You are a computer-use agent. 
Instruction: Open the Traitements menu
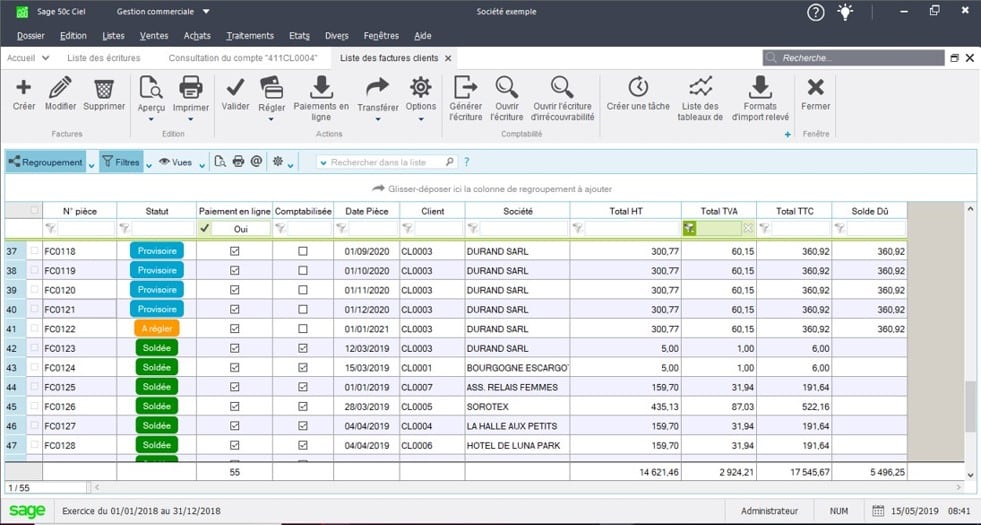click(x=250, y=36)
